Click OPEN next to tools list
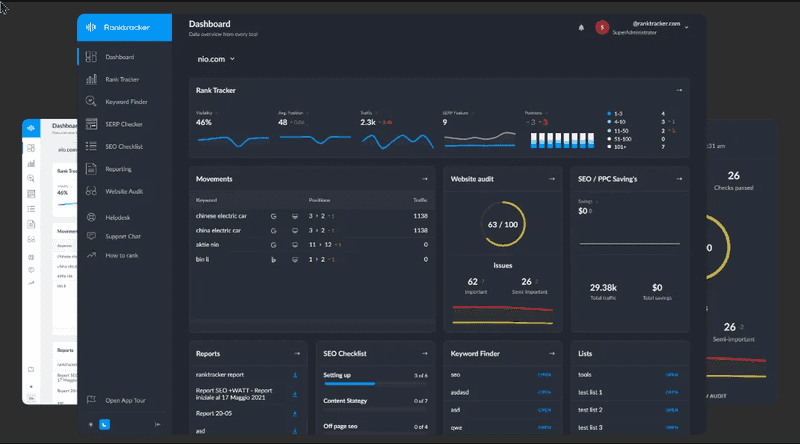The height and width of the screenshot is (444, 800). tap(672, 375)
